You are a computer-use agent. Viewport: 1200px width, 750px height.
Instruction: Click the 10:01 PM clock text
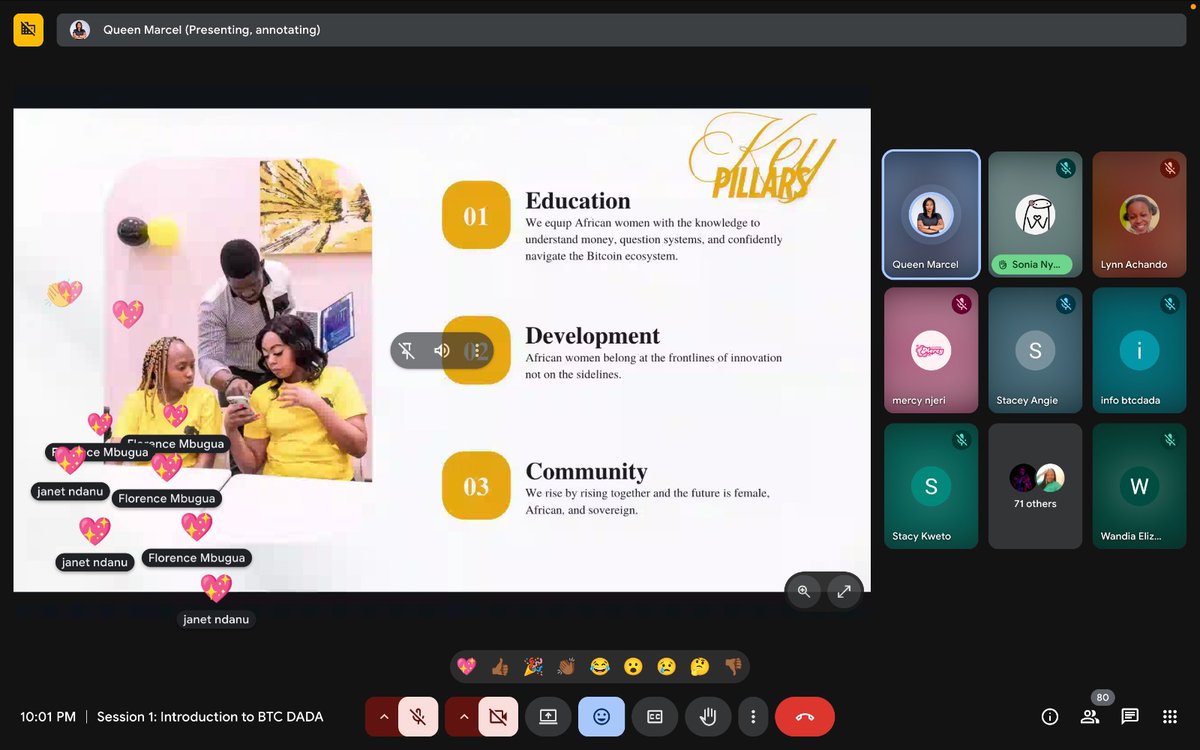48,716
